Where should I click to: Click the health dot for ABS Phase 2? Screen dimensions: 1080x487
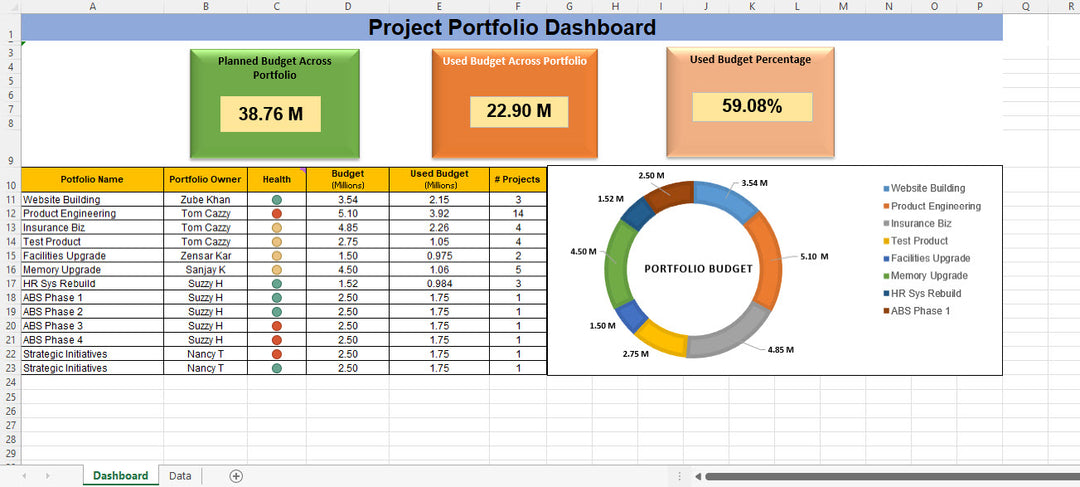point(277,312)
